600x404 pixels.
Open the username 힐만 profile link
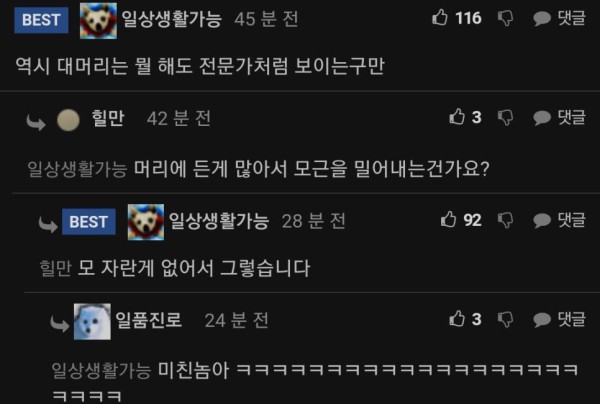108,118
